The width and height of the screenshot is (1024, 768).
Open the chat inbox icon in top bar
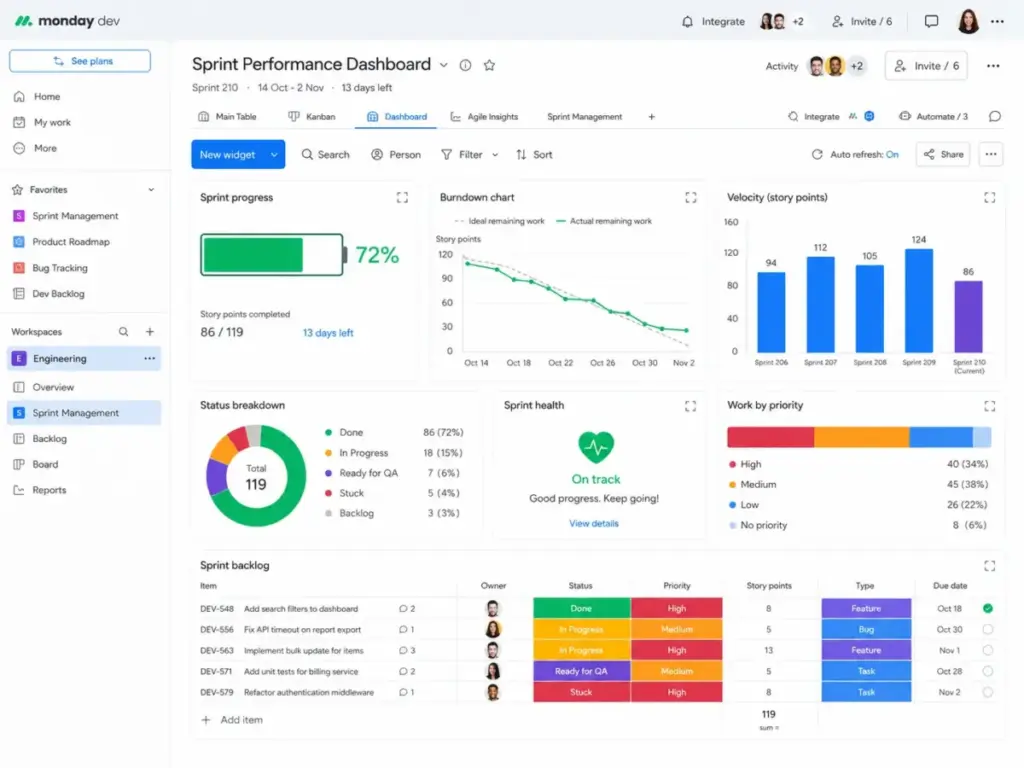pyautogui.click(x=931, y=22)
